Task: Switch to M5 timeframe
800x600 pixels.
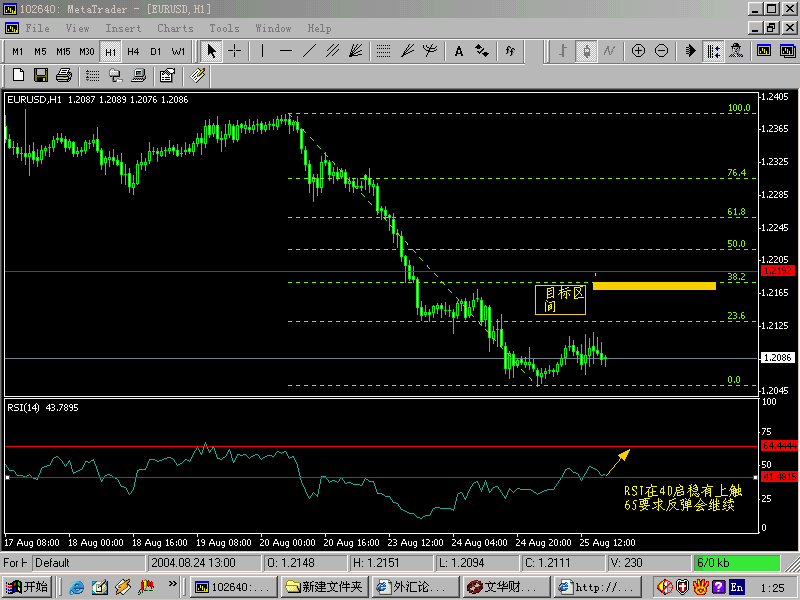Action: point(40,52)
